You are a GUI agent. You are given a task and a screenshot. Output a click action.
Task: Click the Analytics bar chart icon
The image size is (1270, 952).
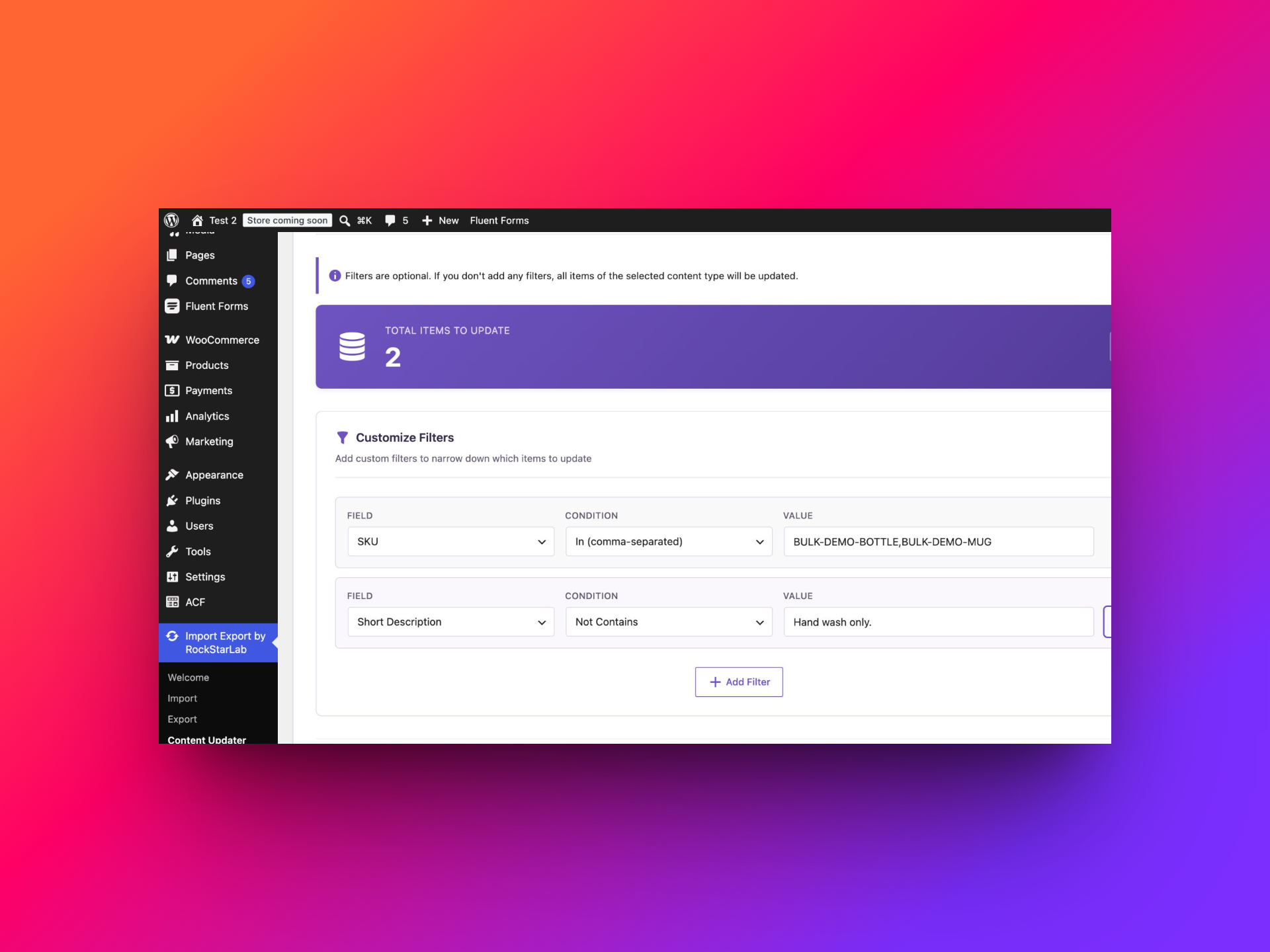(x=172, y=416)
